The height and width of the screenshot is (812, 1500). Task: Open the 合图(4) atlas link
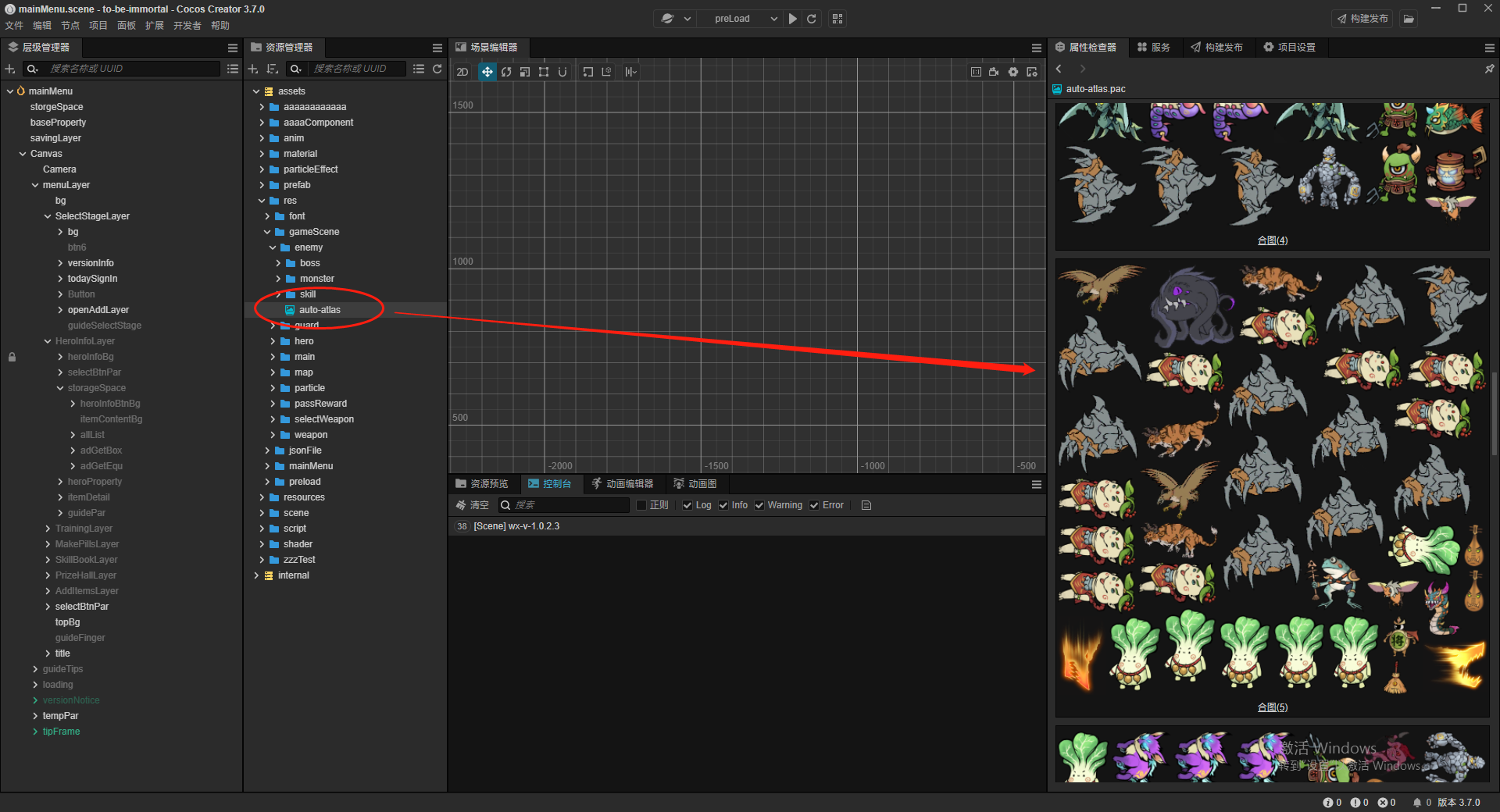(x=1273, y=240)
